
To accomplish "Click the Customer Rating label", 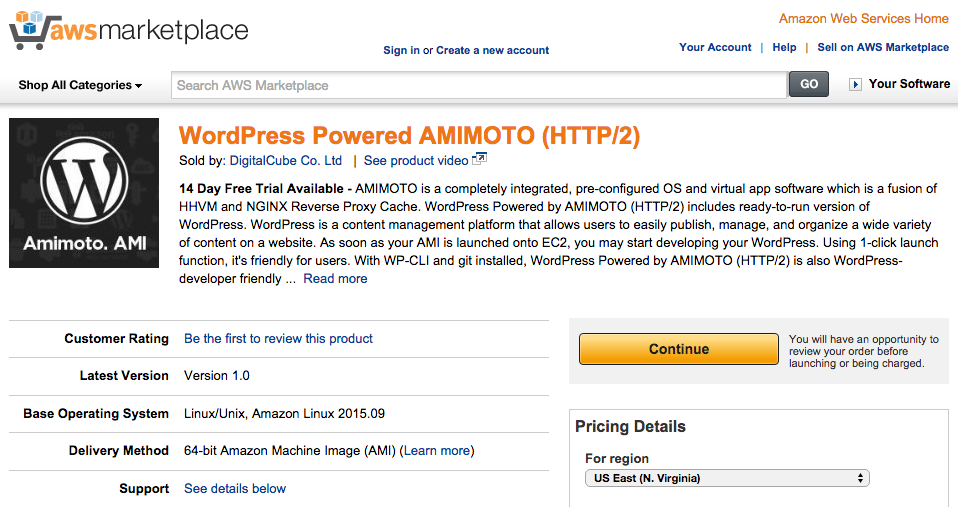I will coord(116,338).
